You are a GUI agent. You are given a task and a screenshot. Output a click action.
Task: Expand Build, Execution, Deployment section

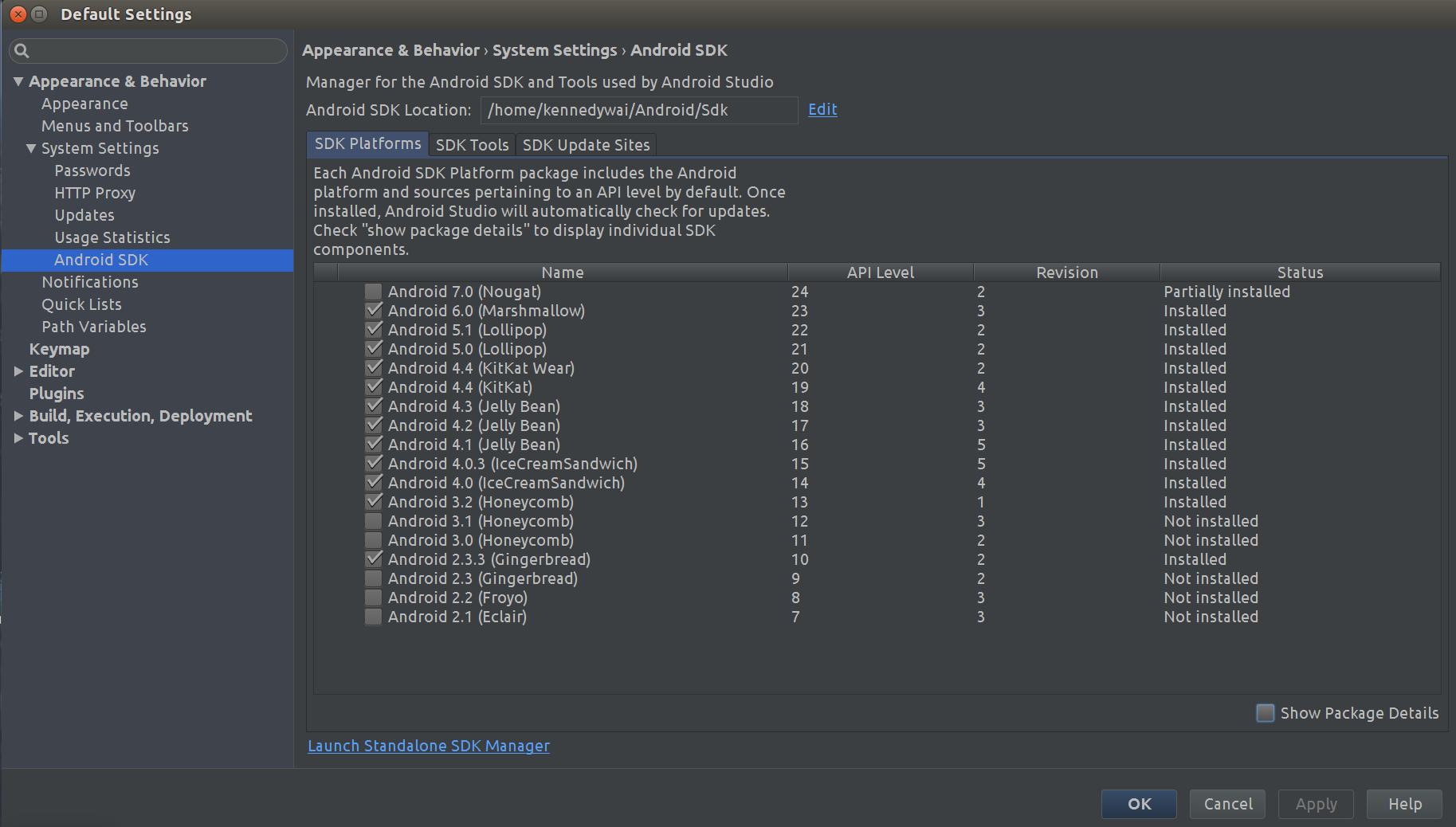tap(18, 416)
